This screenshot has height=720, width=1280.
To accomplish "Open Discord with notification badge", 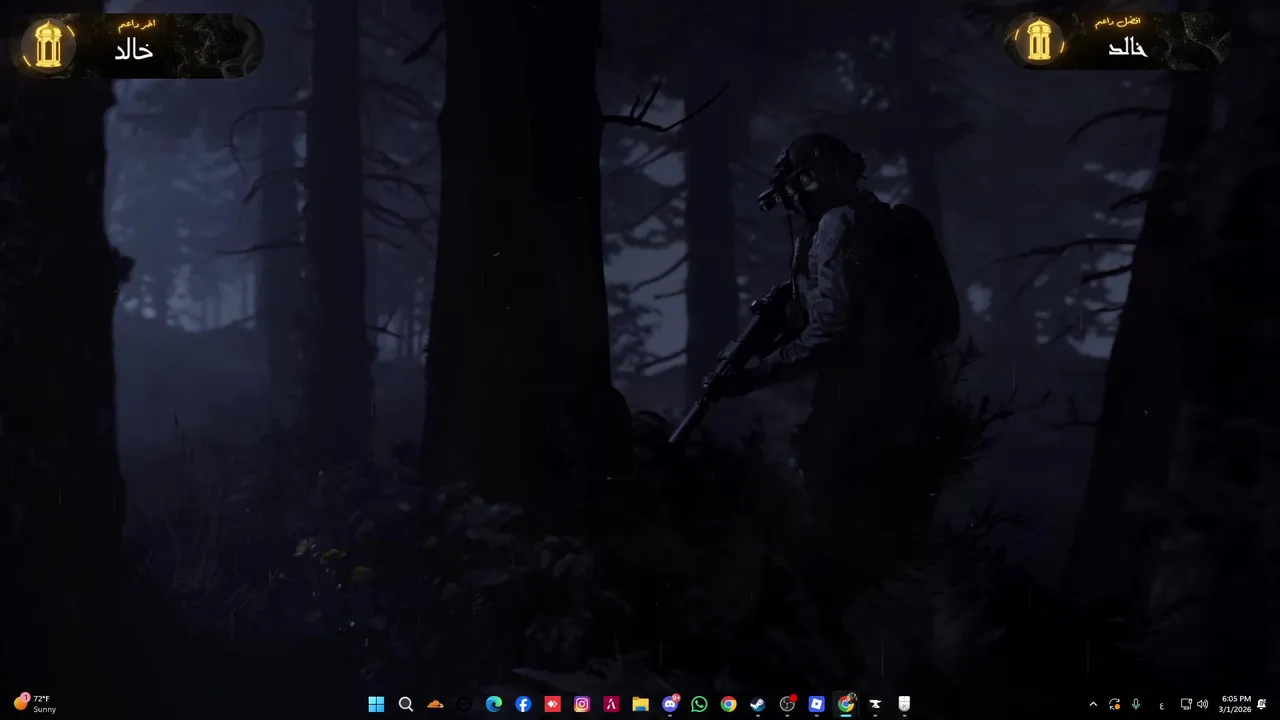I will coord(670,704).
